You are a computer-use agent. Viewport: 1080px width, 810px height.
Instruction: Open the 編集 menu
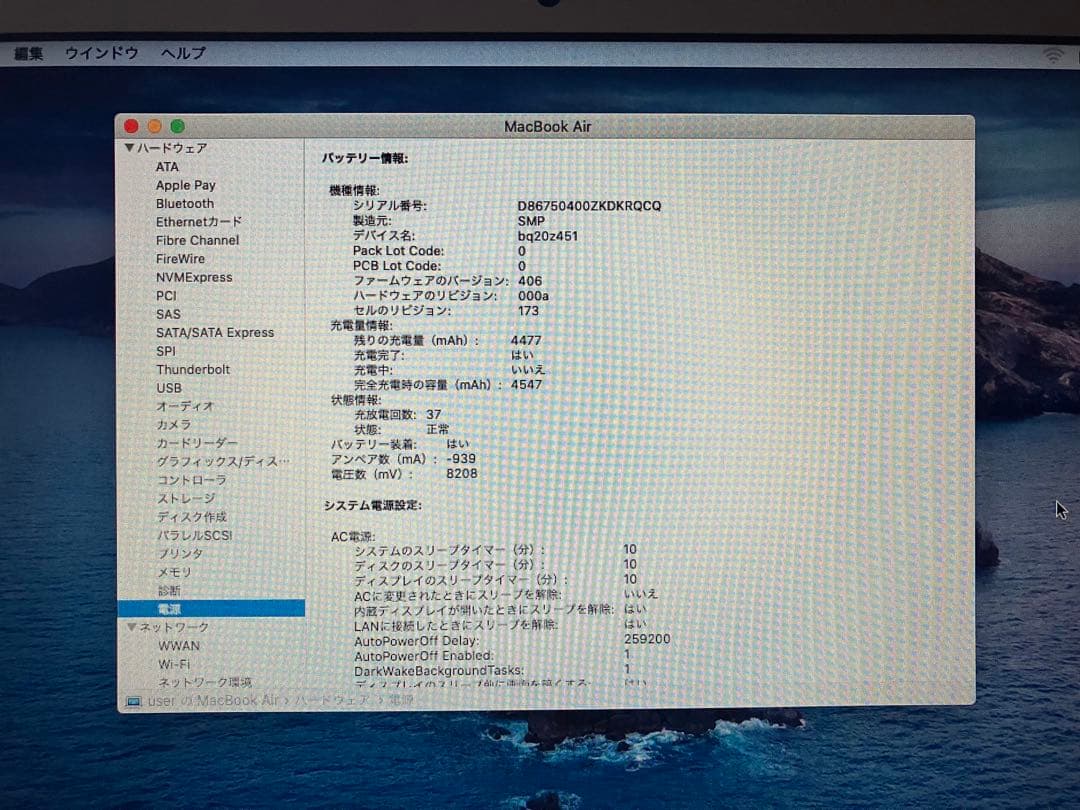coord(31,53)
